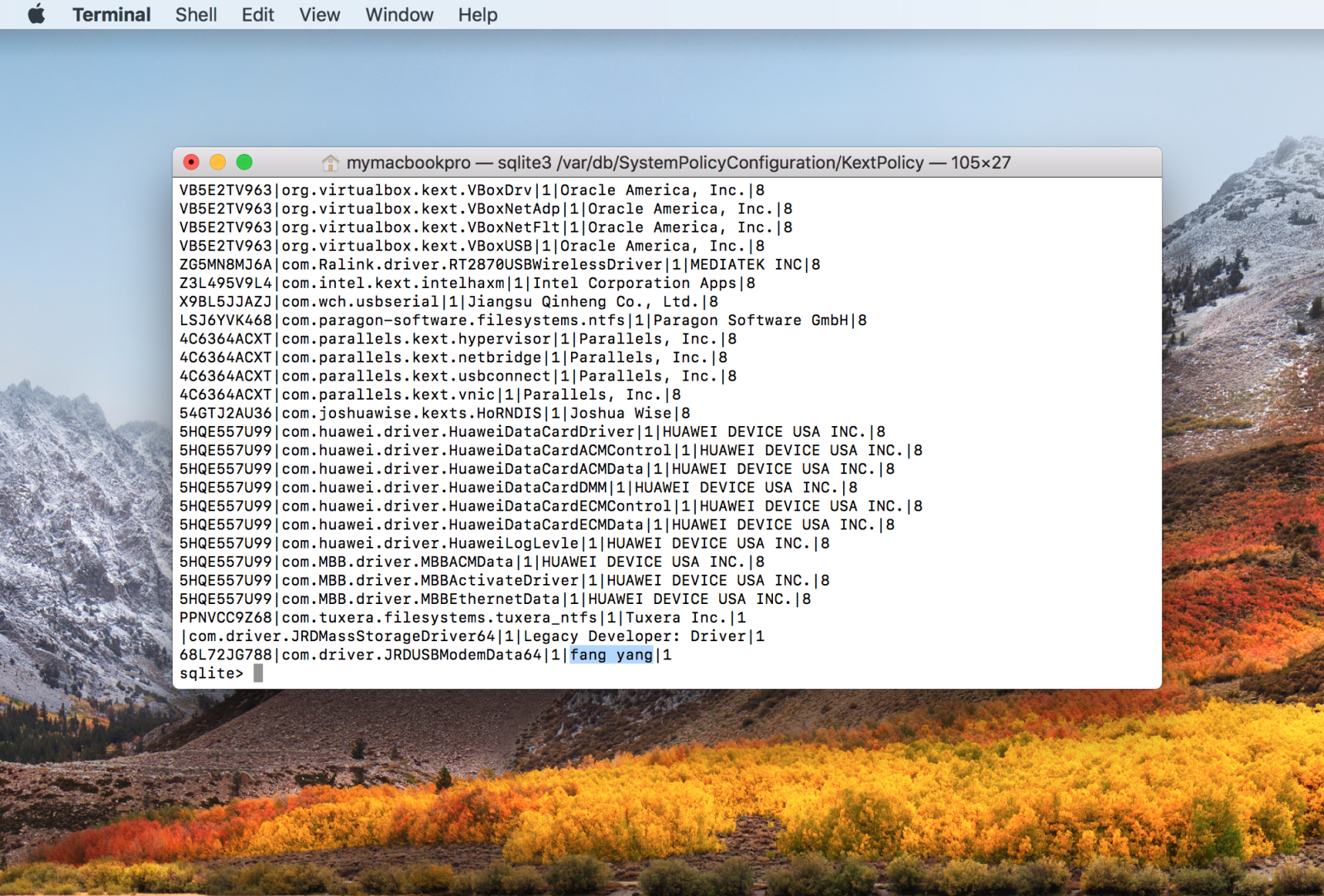Click the developer name 'MEDIATEK INC'

point(746,265)
